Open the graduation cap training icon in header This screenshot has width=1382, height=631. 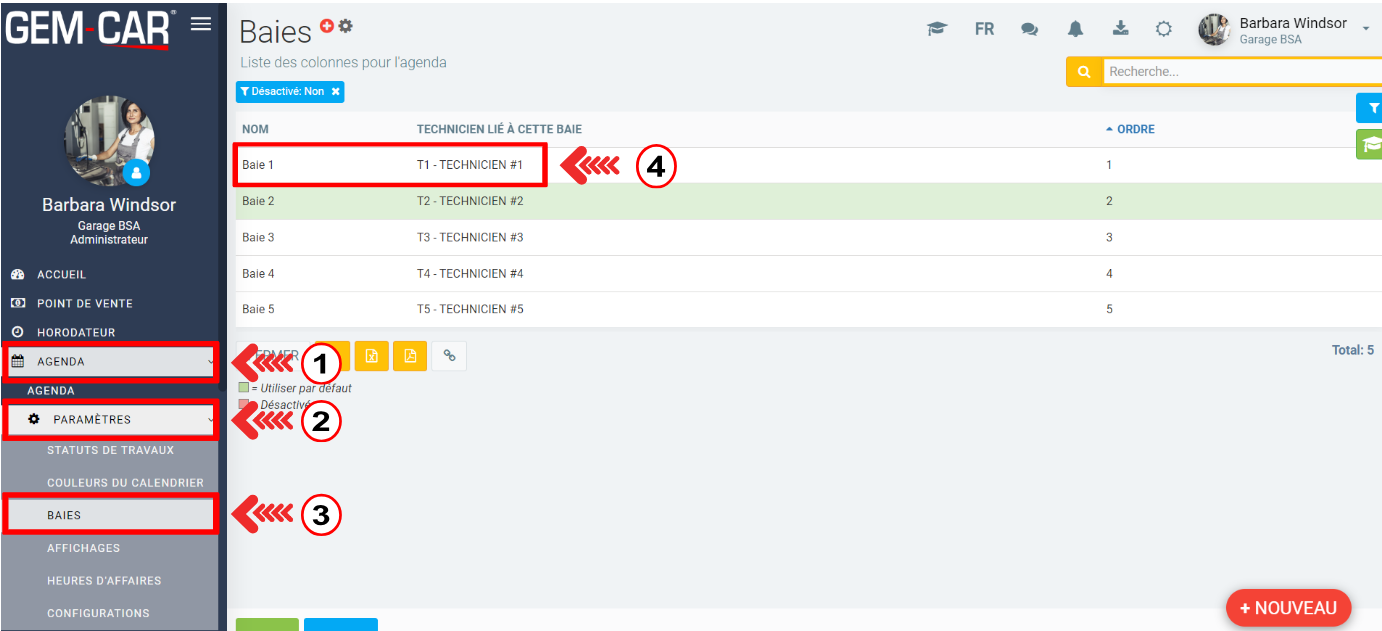coord(936,29)
